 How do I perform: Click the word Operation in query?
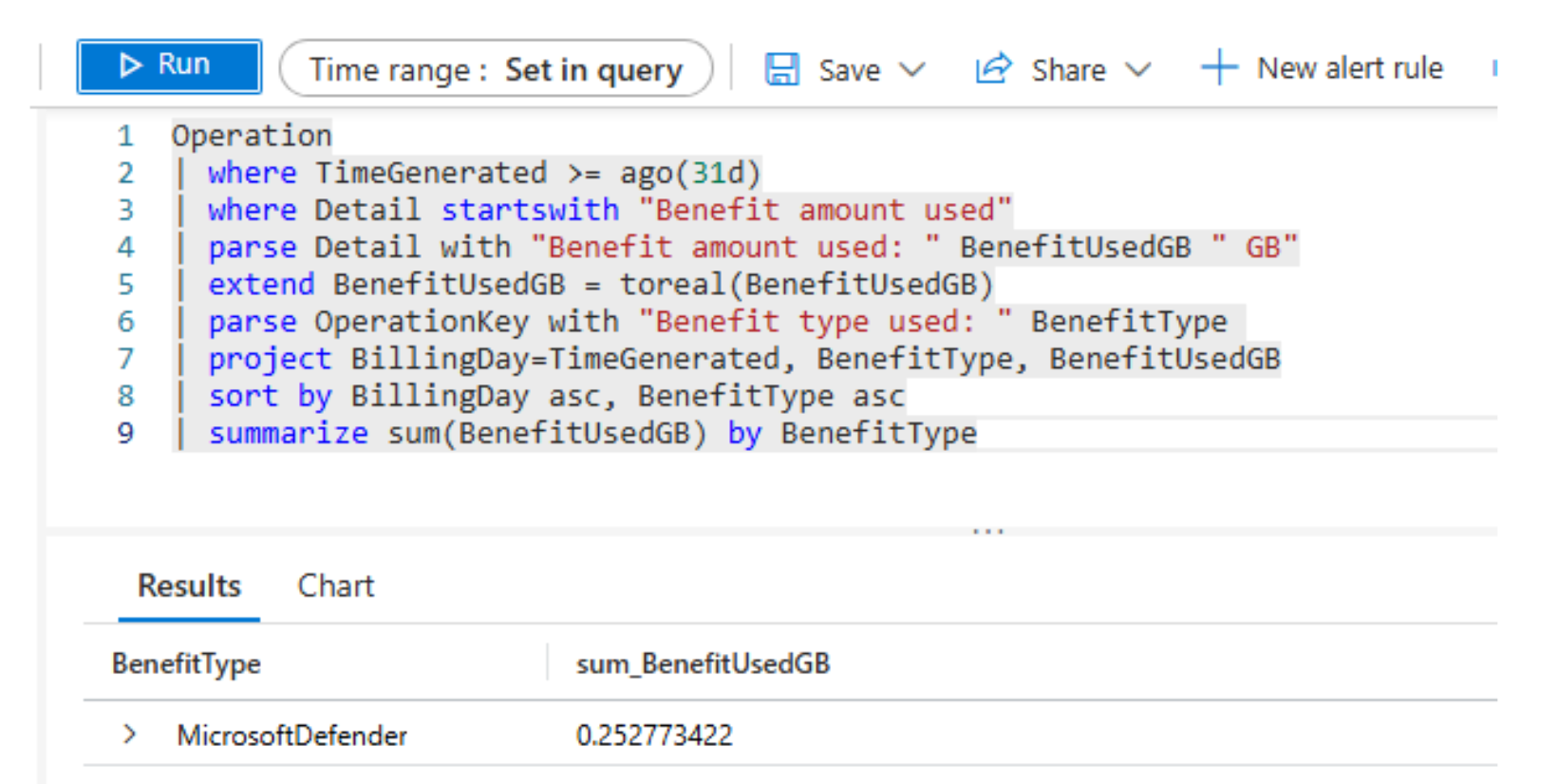pos(252,136)
